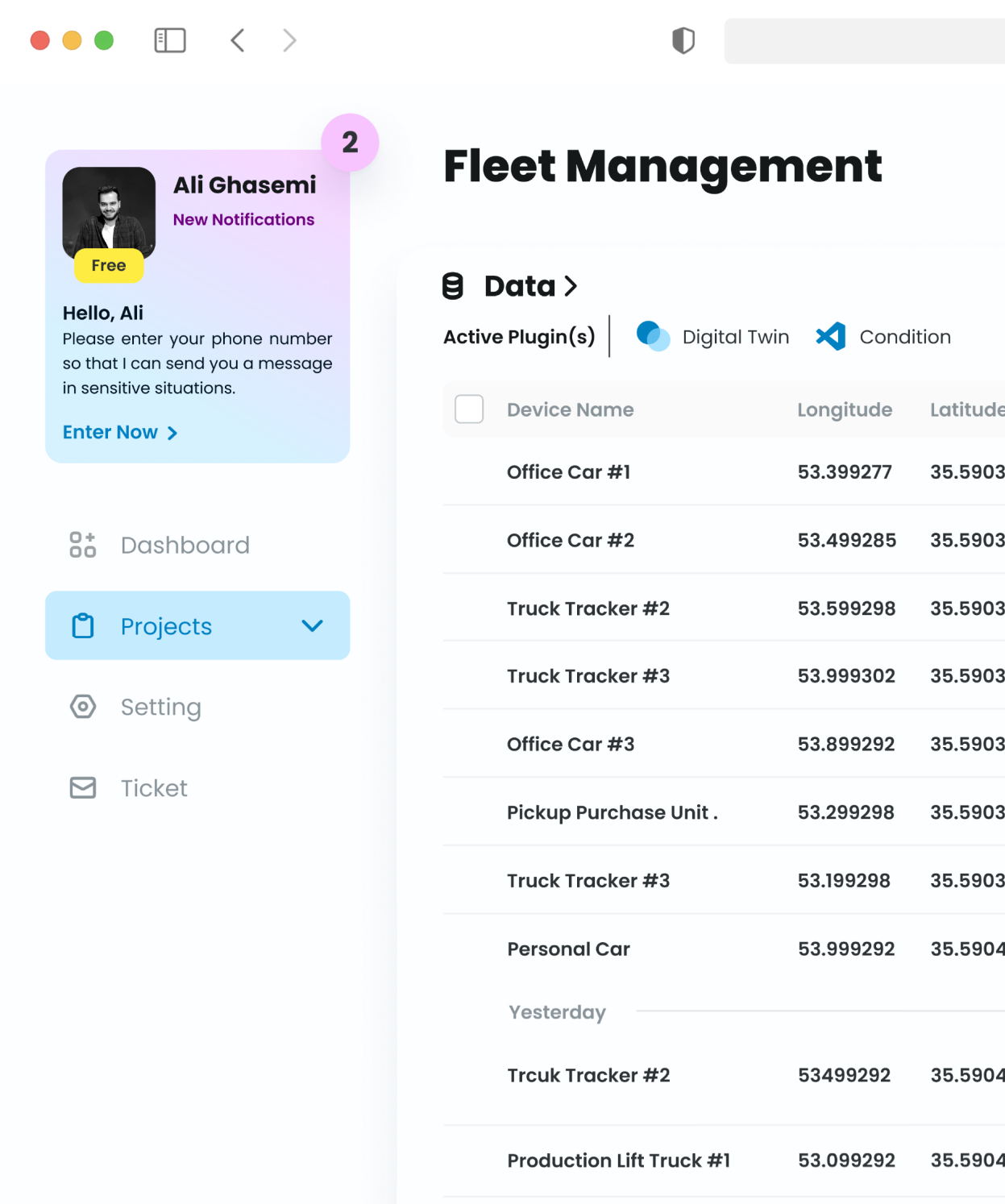Click the arrow beside Enter Now
The image size is (1005, 1204).
tap(172, 433)
